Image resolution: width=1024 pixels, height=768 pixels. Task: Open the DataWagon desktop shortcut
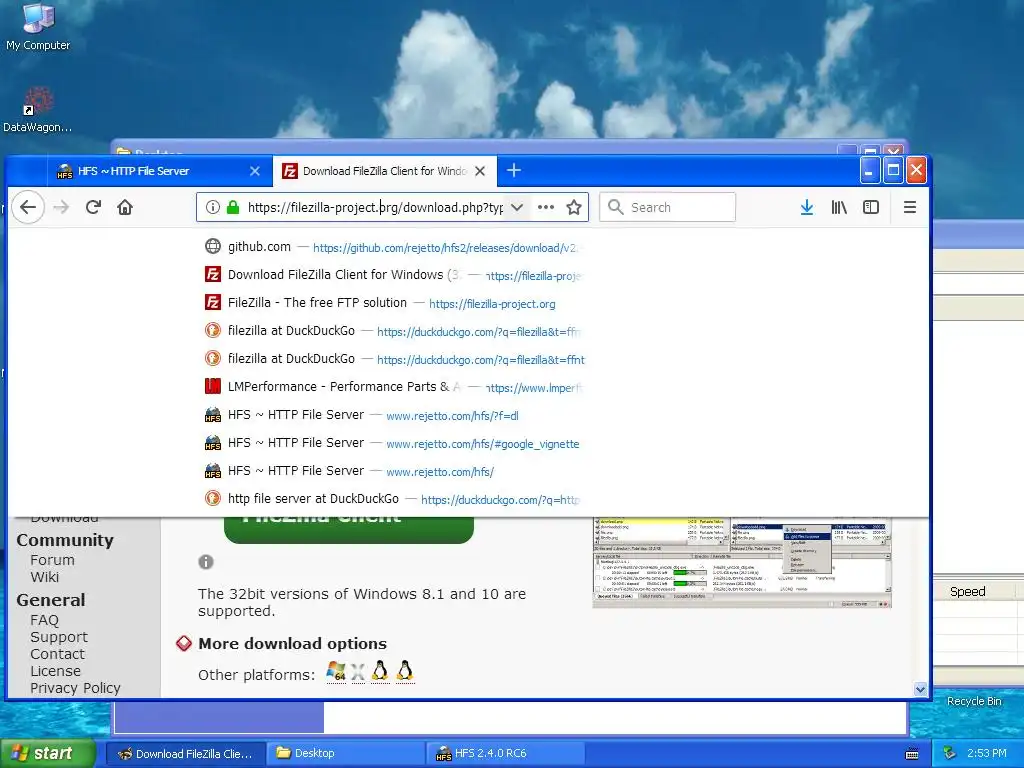pos(38,110)
